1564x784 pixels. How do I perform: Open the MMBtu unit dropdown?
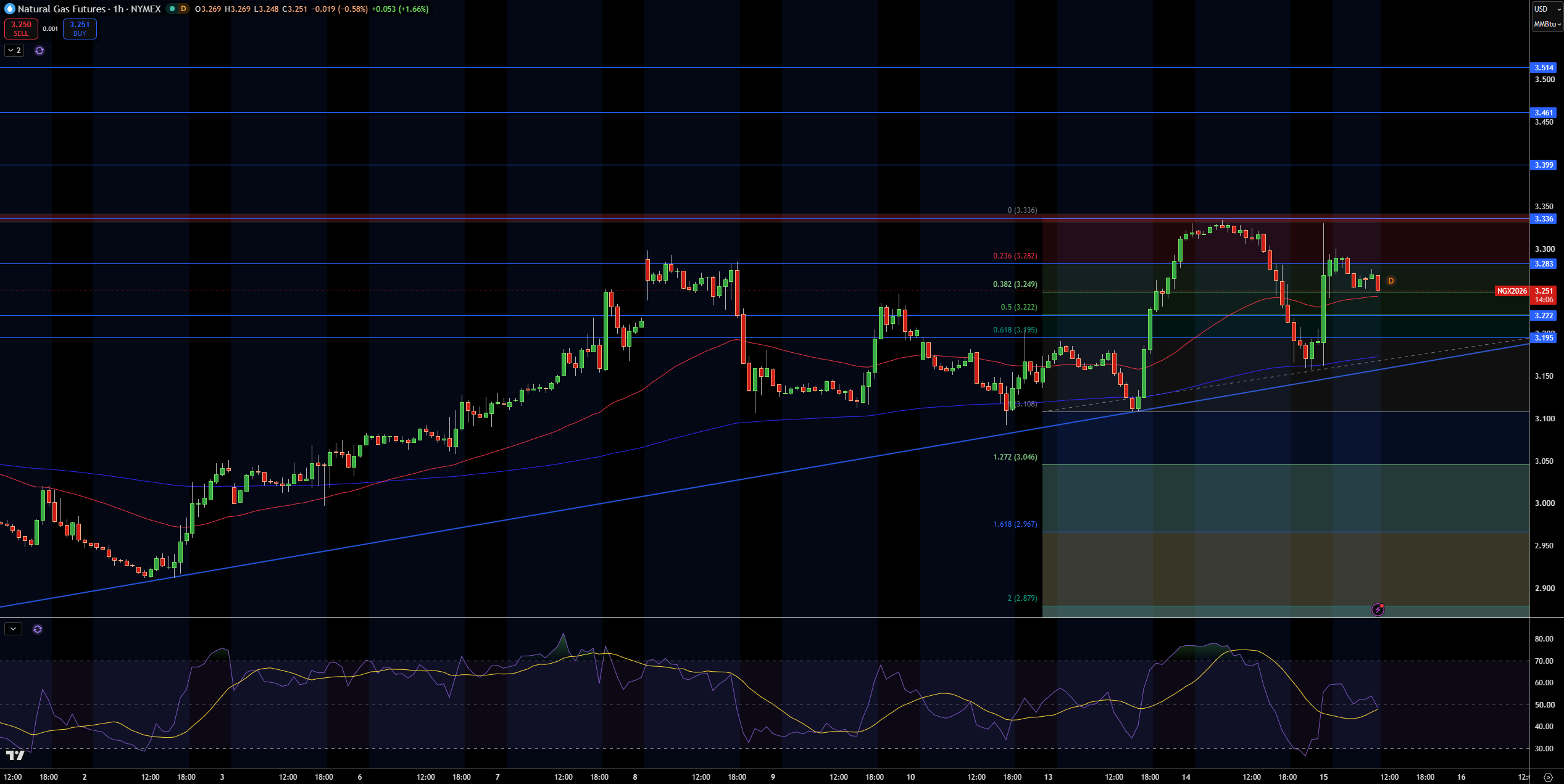pyautogui.click(x=1547, y=24)
